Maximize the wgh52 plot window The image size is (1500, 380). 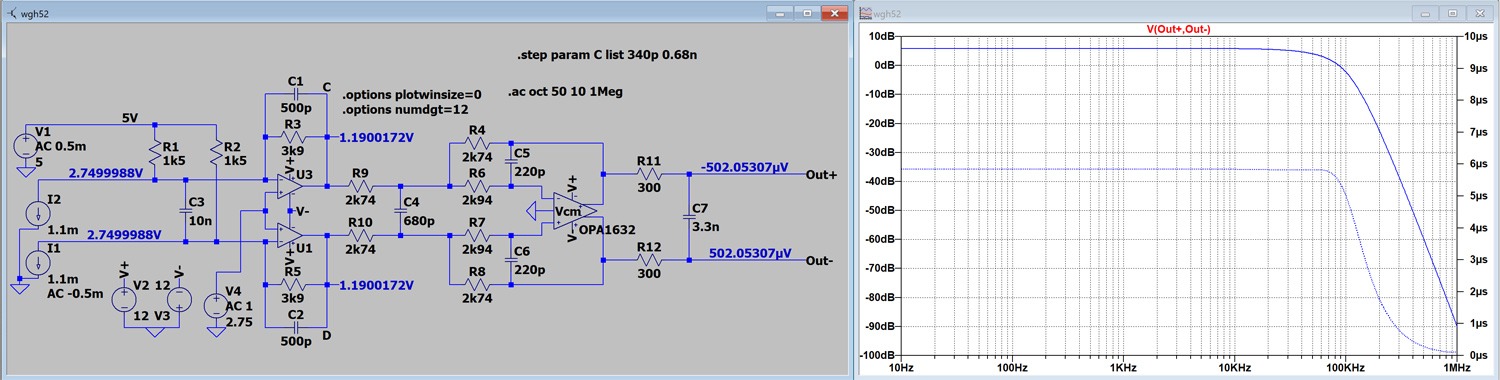pos(1454,12)
